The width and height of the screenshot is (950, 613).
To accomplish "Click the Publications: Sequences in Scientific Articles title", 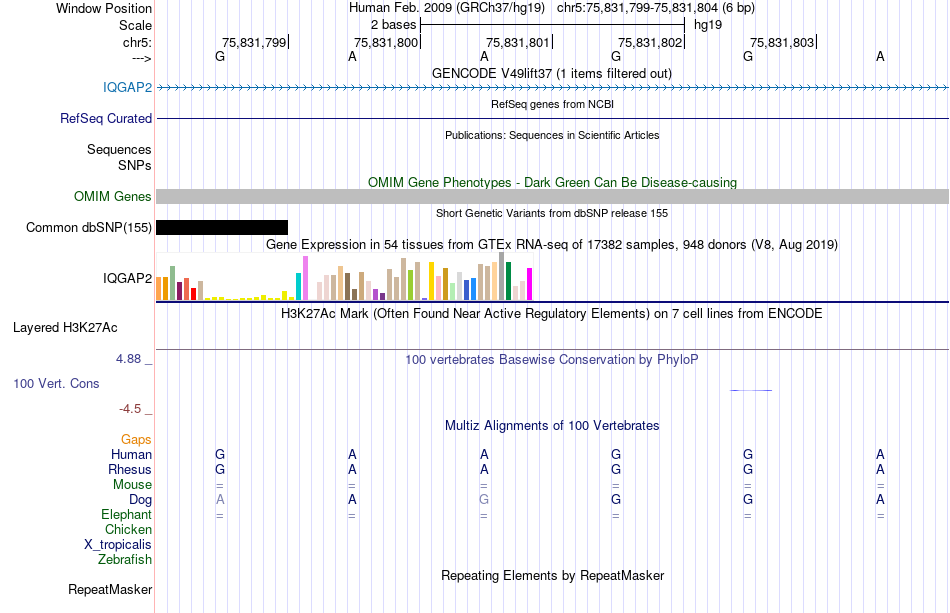I will (x=552, y=135).
